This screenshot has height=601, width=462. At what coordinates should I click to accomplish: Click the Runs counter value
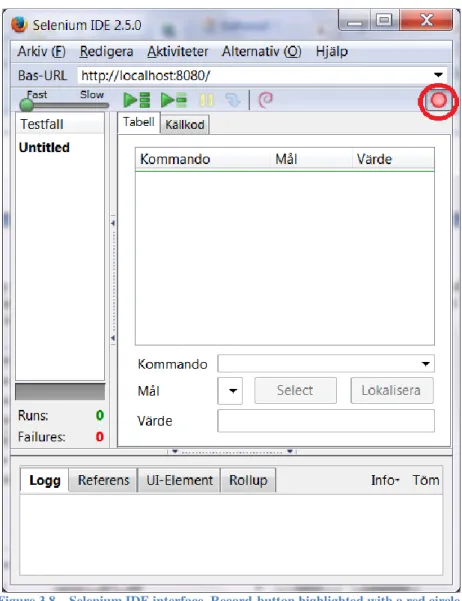100,415
